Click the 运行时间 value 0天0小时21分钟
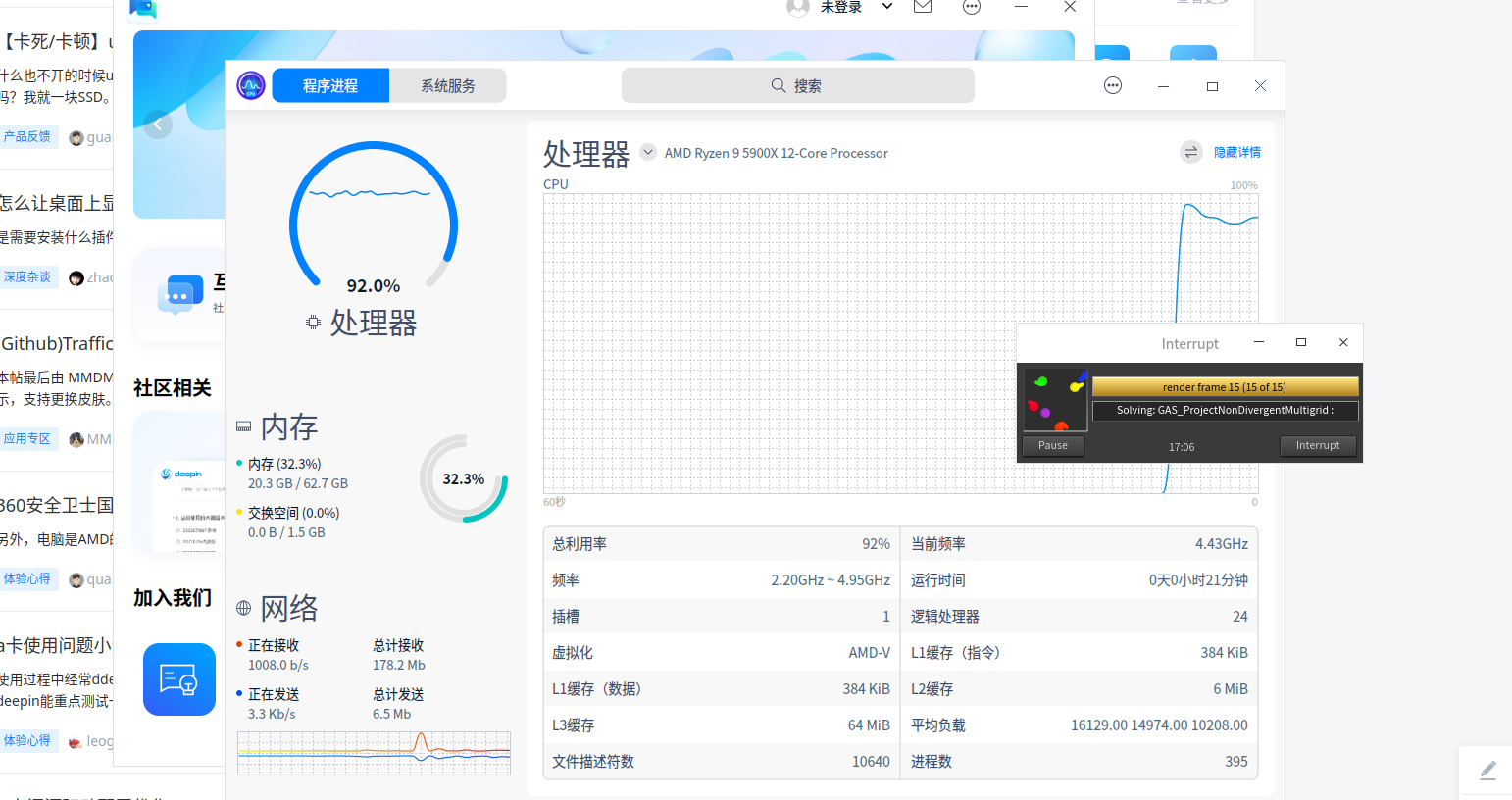This screenshot has width=1512, height=800. click(x=1198, y=580)
